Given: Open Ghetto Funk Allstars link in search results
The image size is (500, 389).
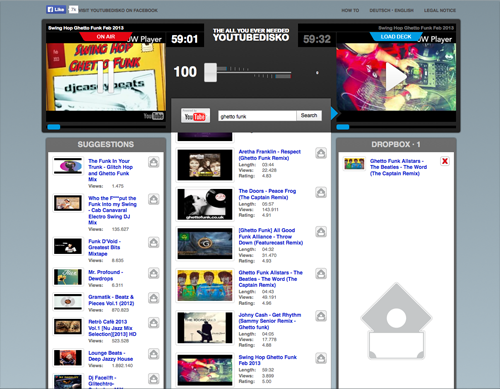Looking at the screenshot, I should click(270, 279).
